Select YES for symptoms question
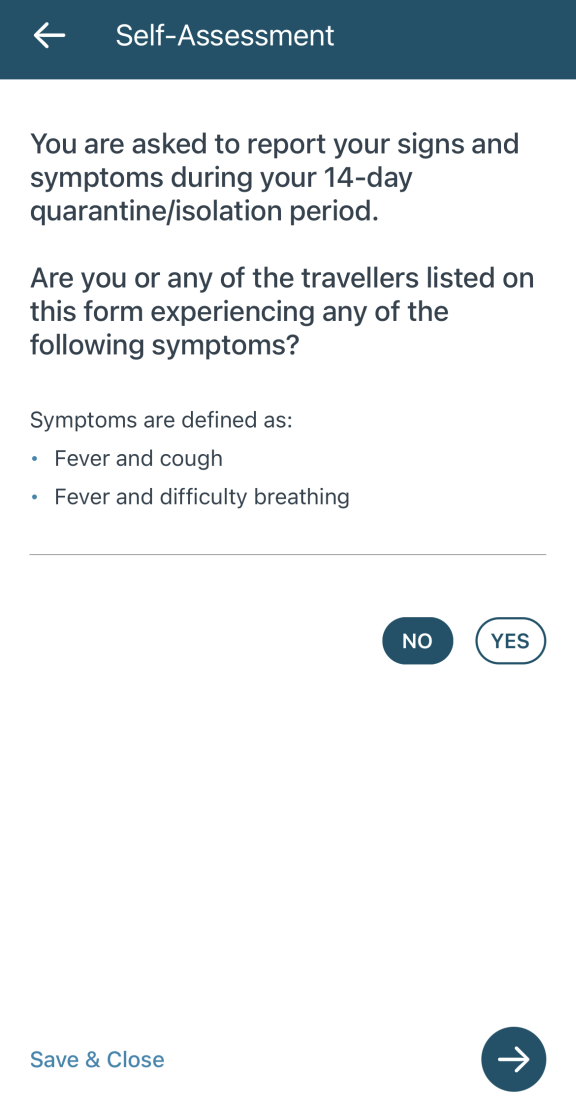This screenshot has width=576, height=1110. 511,641
